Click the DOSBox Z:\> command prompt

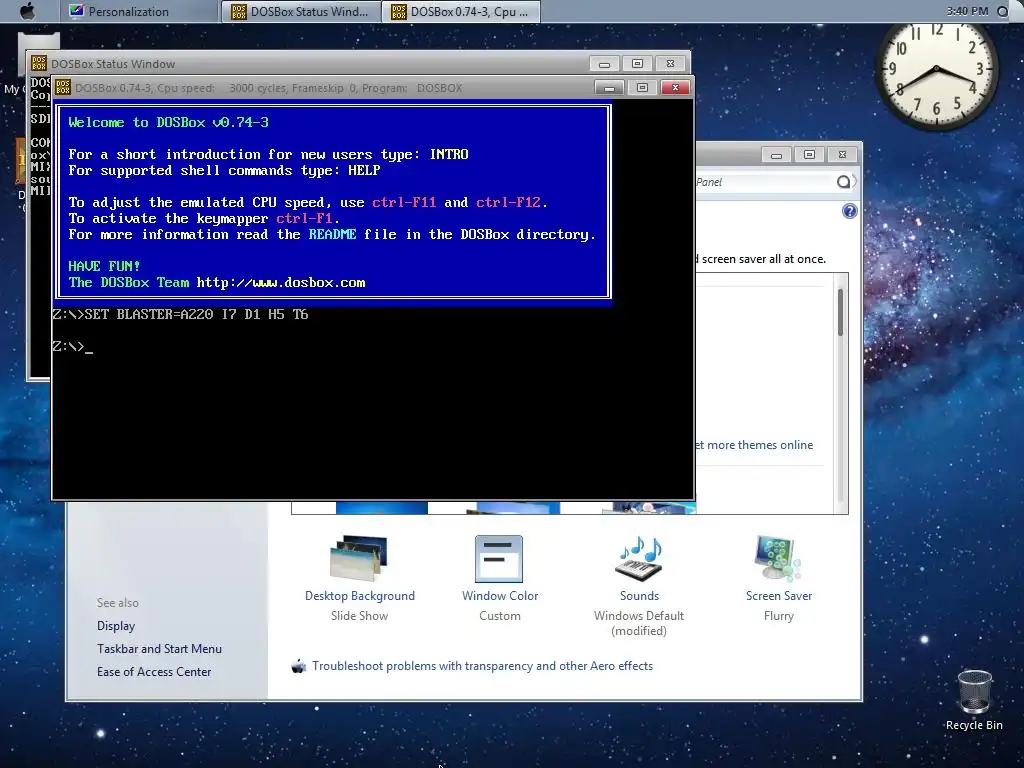[x=72, y=346]
